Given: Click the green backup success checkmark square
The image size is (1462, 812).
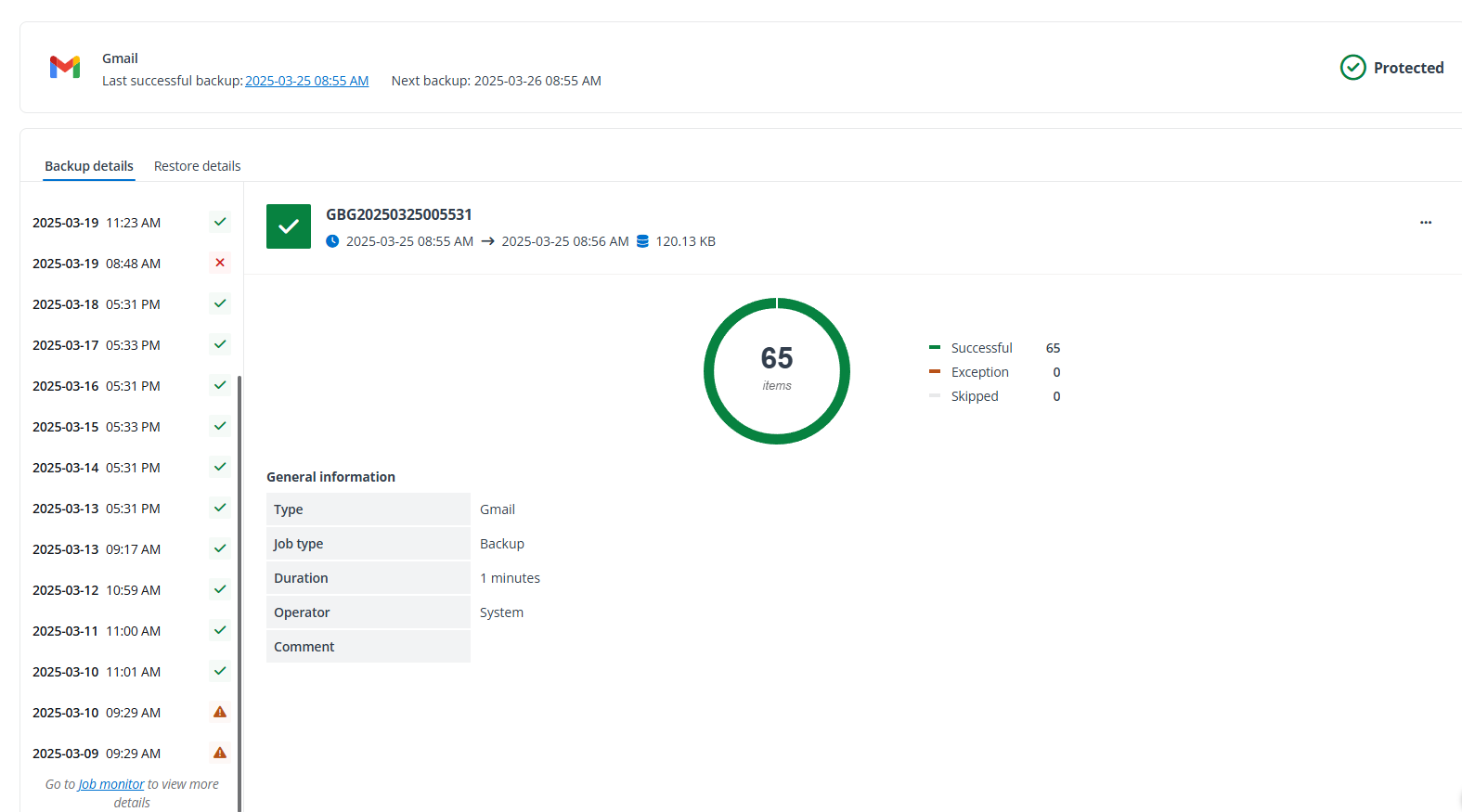Looking at the screenshot, I should (289, 226).
